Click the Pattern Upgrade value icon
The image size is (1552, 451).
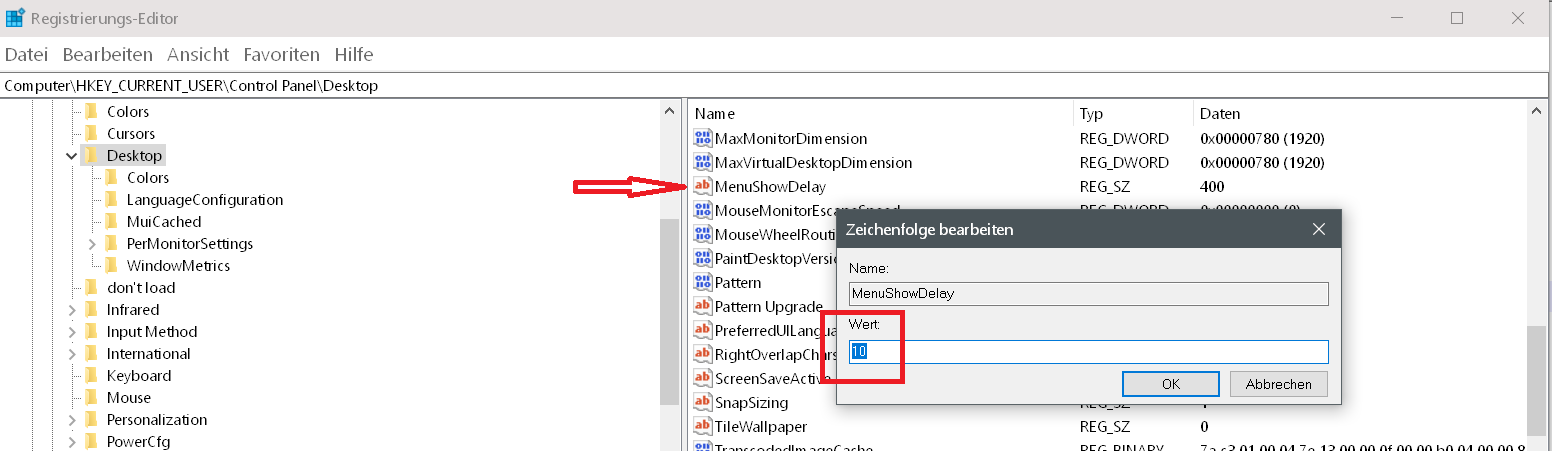coord(703,307)
